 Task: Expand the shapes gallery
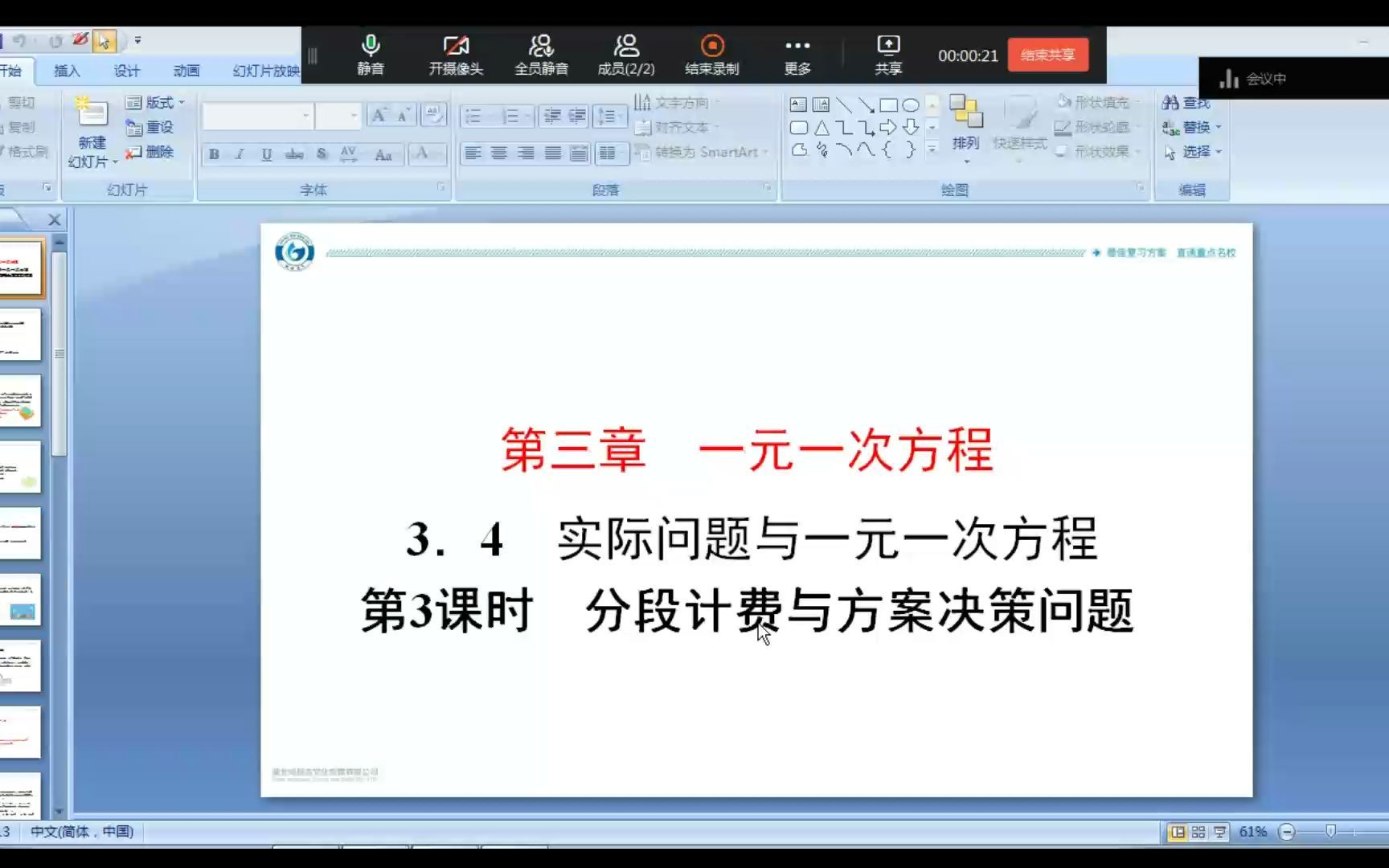point(932,149)
